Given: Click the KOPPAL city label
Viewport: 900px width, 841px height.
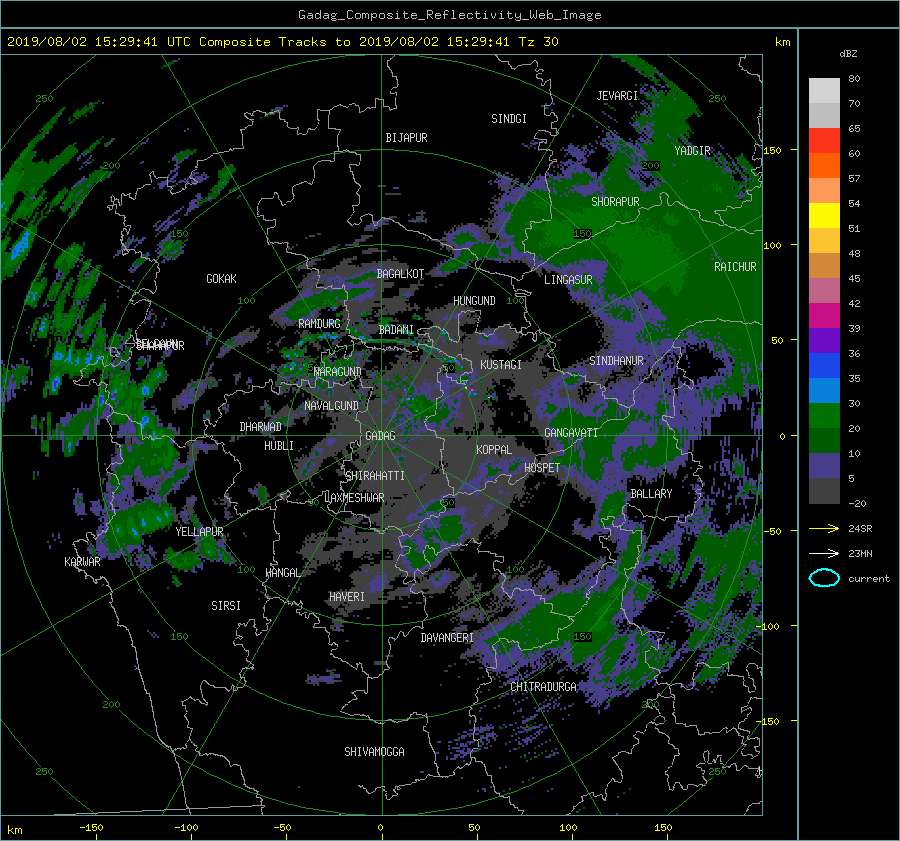Looking at the screenshot, I should tap(494, 450).
